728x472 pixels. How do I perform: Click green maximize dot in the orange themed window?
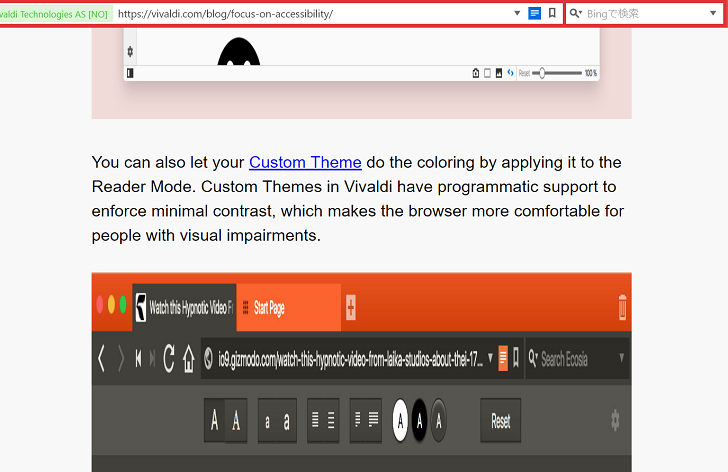click(x=123, y=305)
